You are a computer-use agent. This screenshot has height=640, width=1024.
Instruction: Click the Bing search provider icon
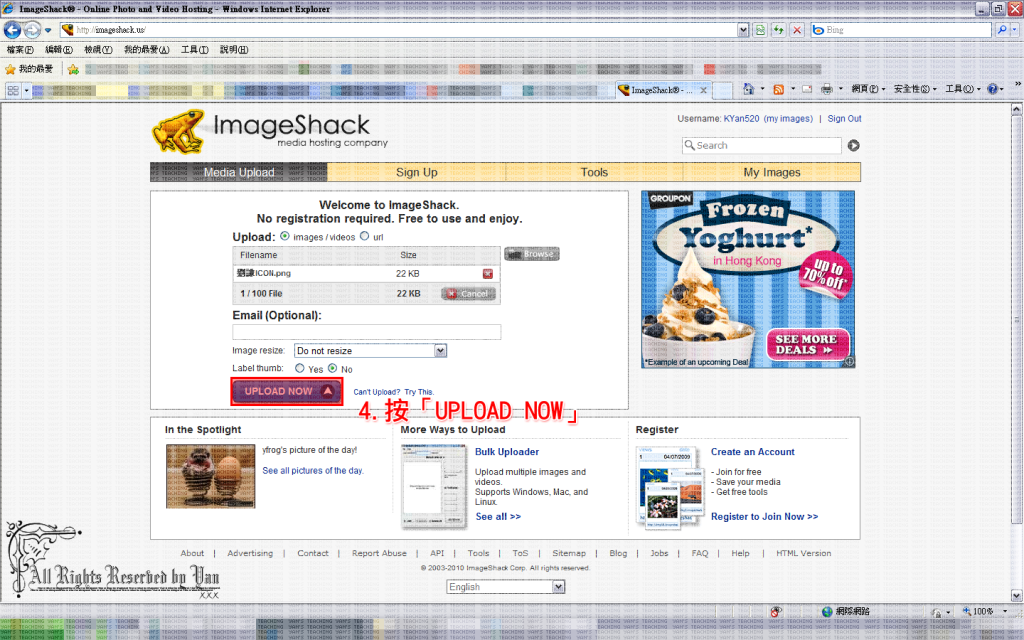(818, 30)
